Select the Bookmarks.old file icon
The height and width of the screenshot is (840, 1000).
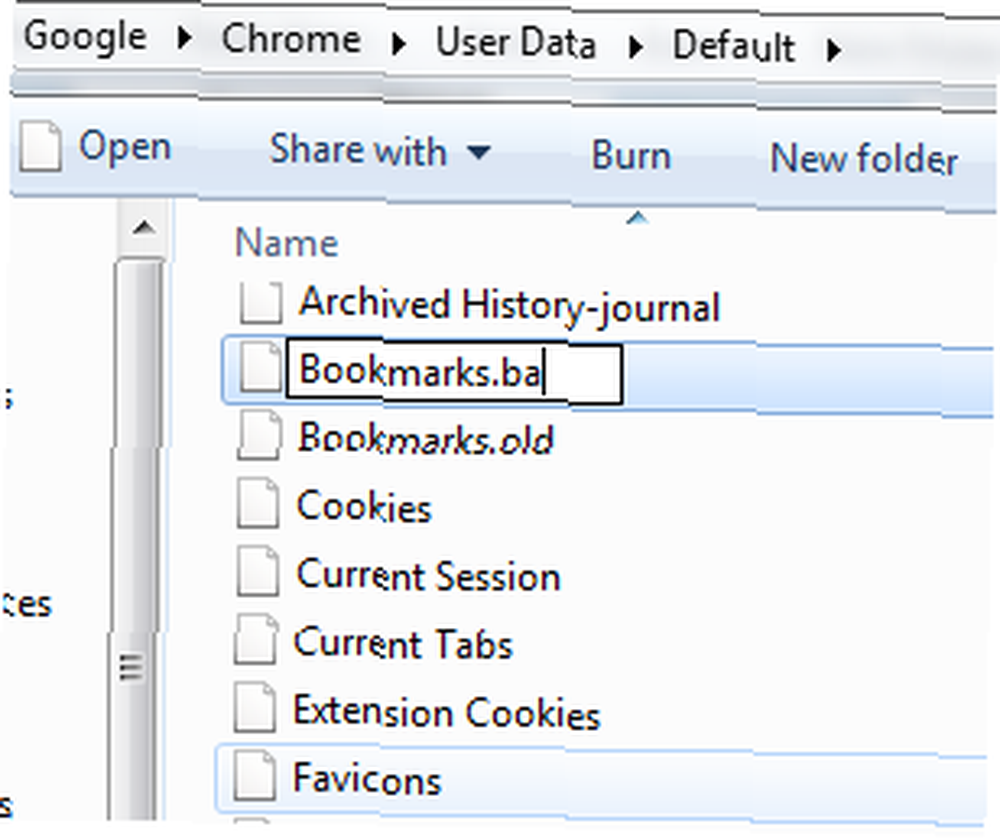pyautogui.click(x=259, y=436)
